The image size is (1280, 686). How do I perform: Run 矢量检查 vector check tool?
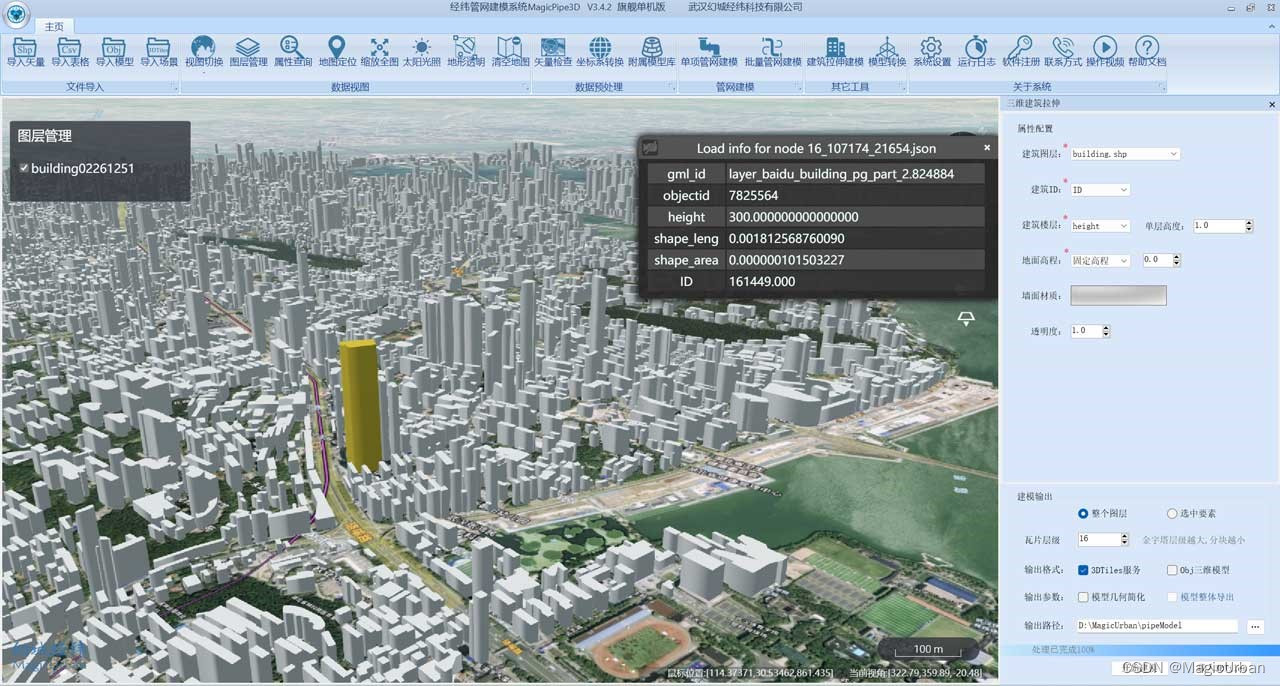553,47
